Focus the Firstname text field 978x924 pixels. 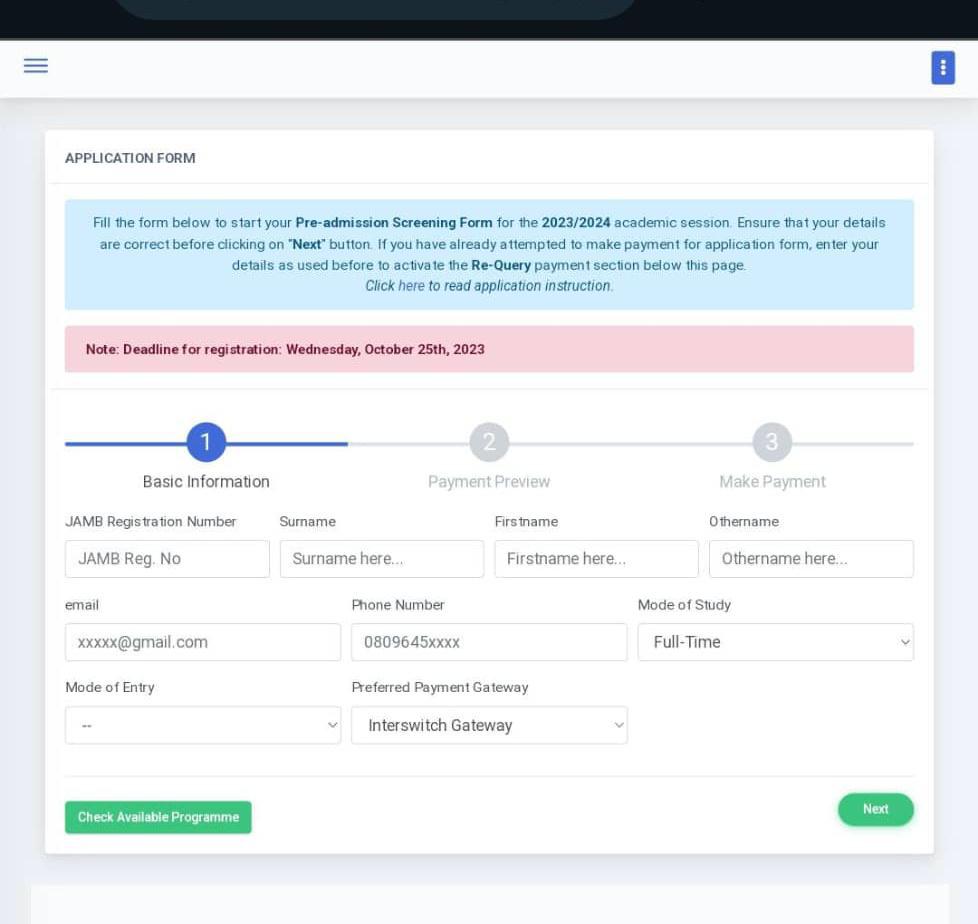tap(596, 559)
